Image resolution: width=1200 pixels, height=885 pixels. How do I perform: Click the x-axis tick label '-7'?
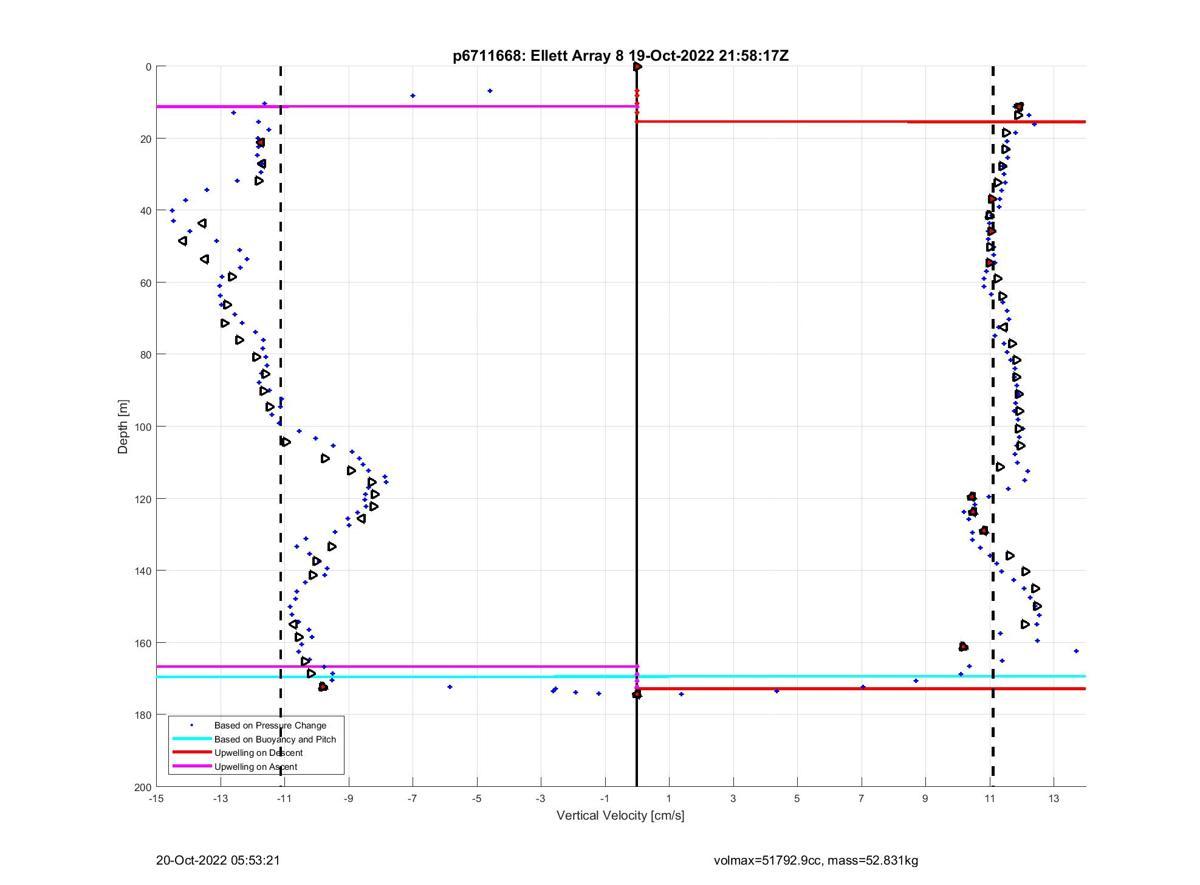412,798
